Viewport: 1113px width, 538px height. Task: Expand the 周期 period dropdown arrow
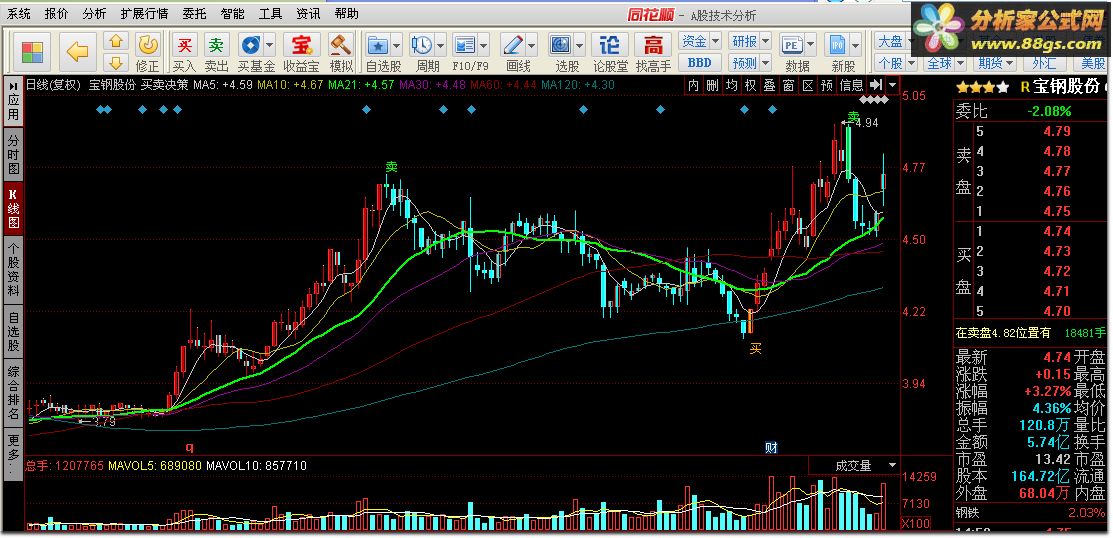439,46
